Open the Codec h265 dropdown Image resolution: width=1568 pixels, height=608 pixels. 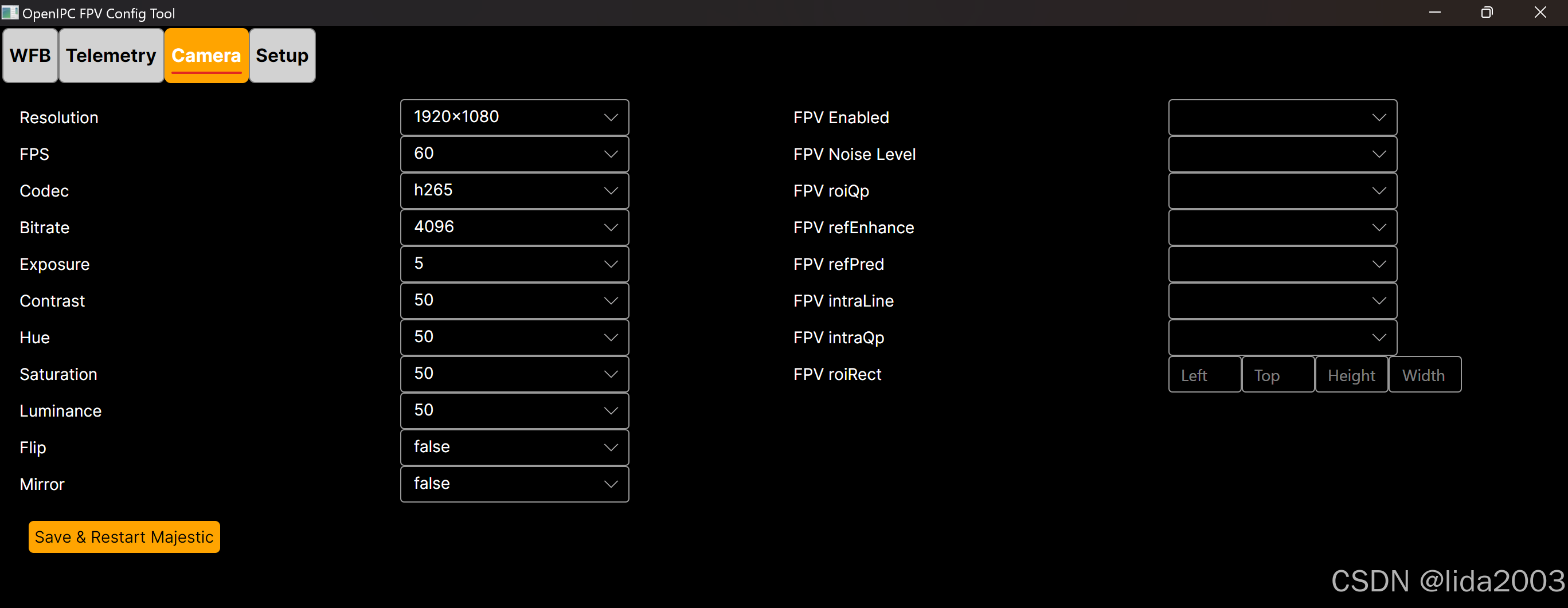(514, 190)
